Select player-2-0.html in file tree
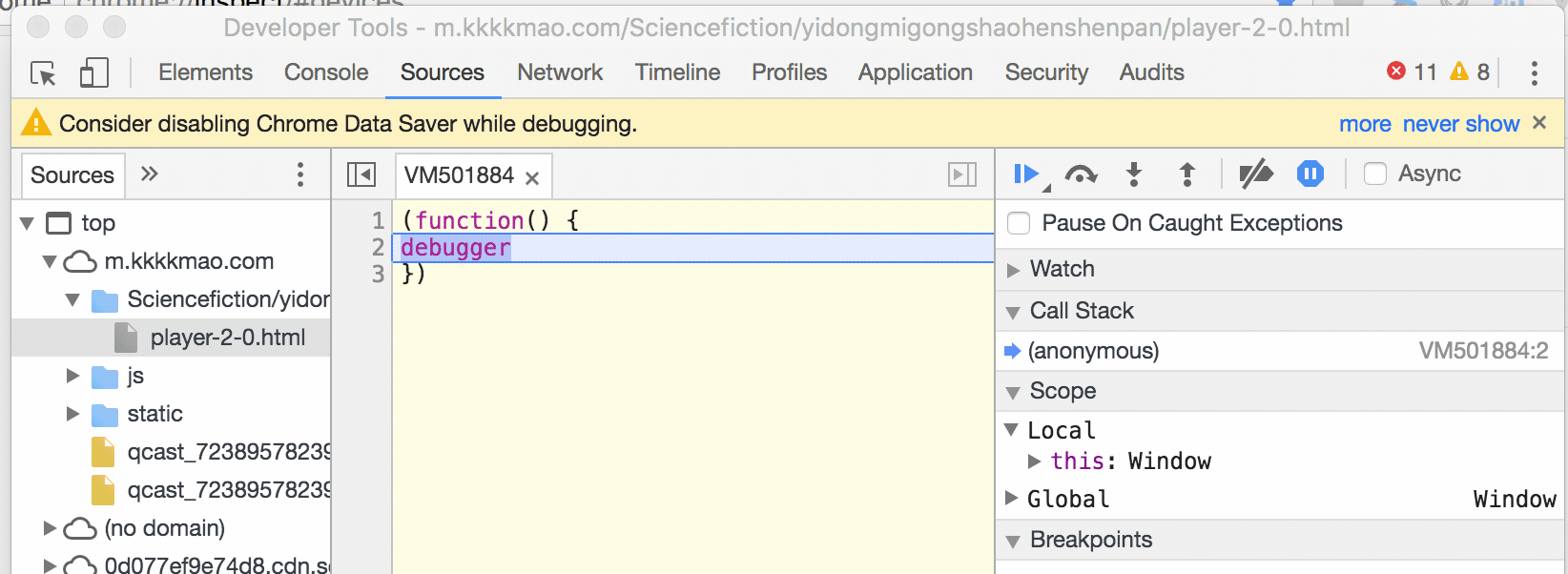The image size is (1568, 574). coord(227,338)
